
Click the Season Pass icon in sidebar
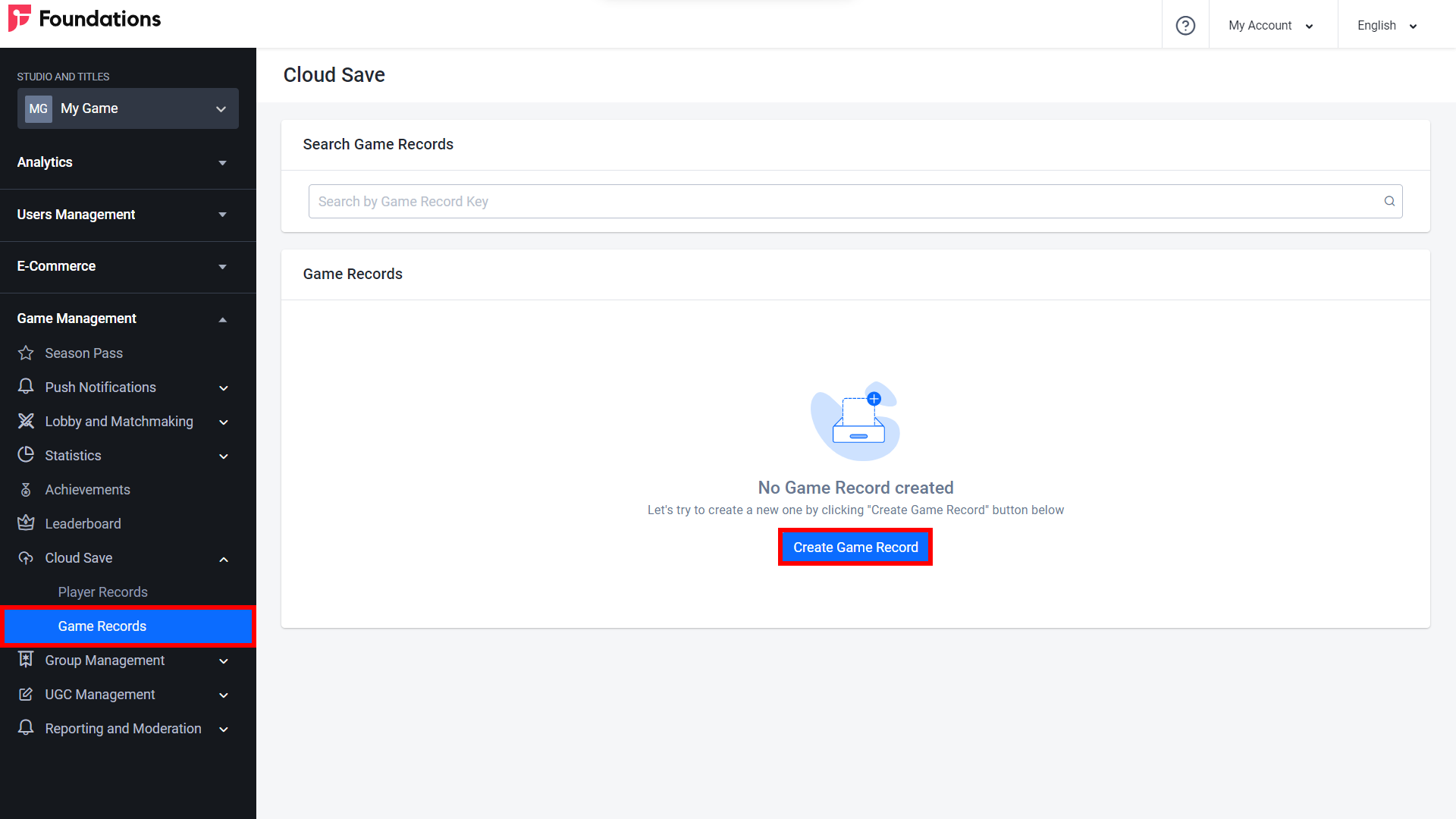click(26, 353)
